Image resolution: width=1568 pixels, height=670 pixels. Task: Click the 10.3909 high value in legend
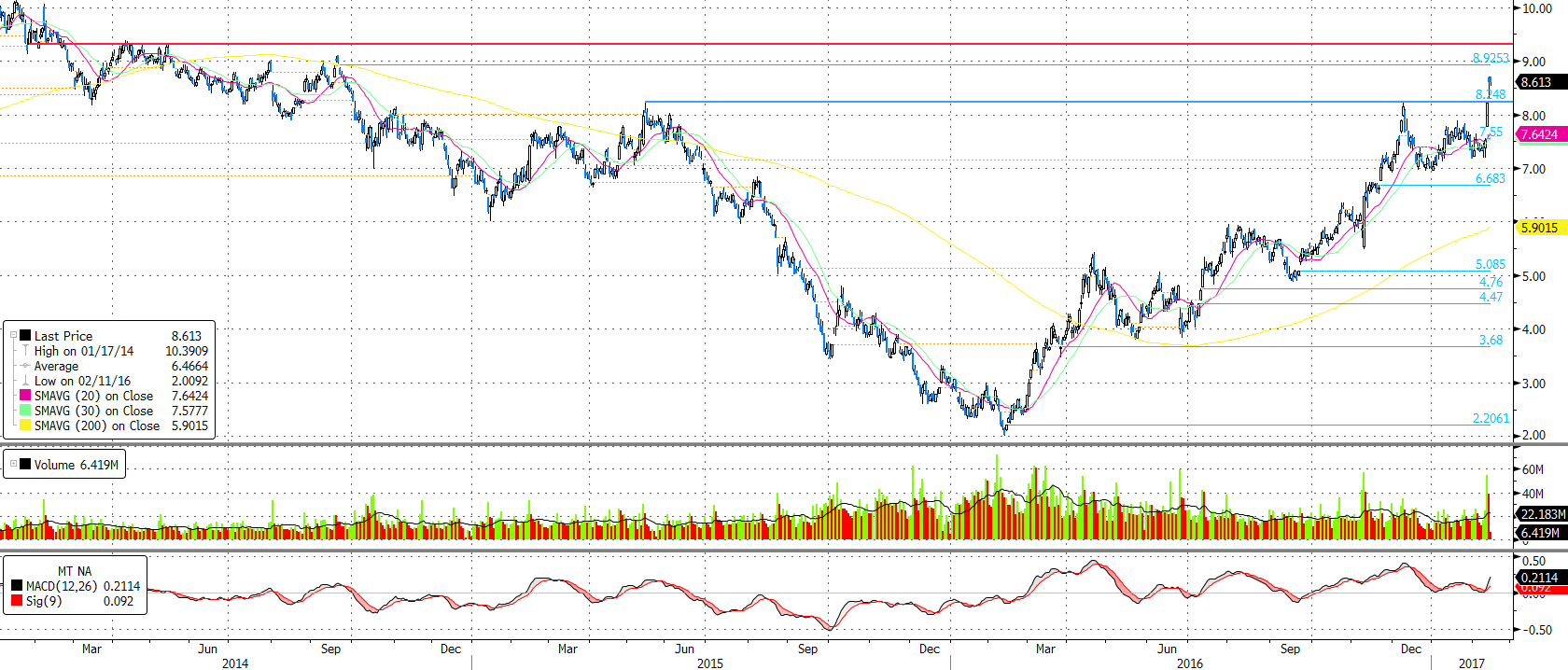pos(187,351)
